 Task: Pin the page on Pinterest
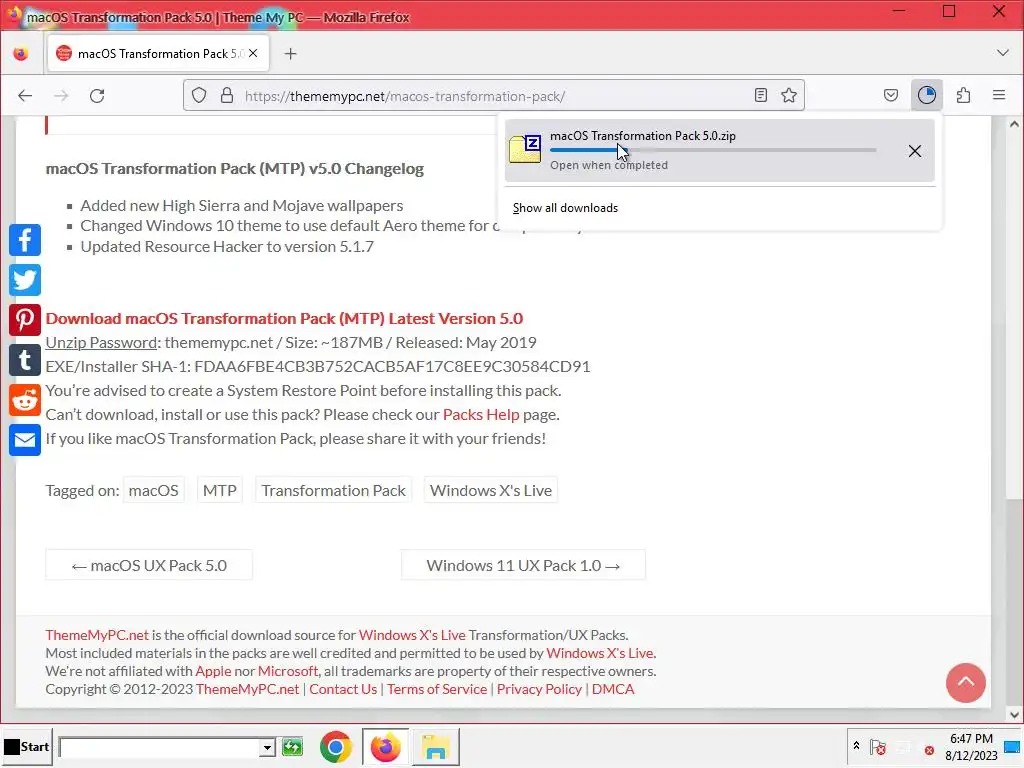click(x=25, y=320)
